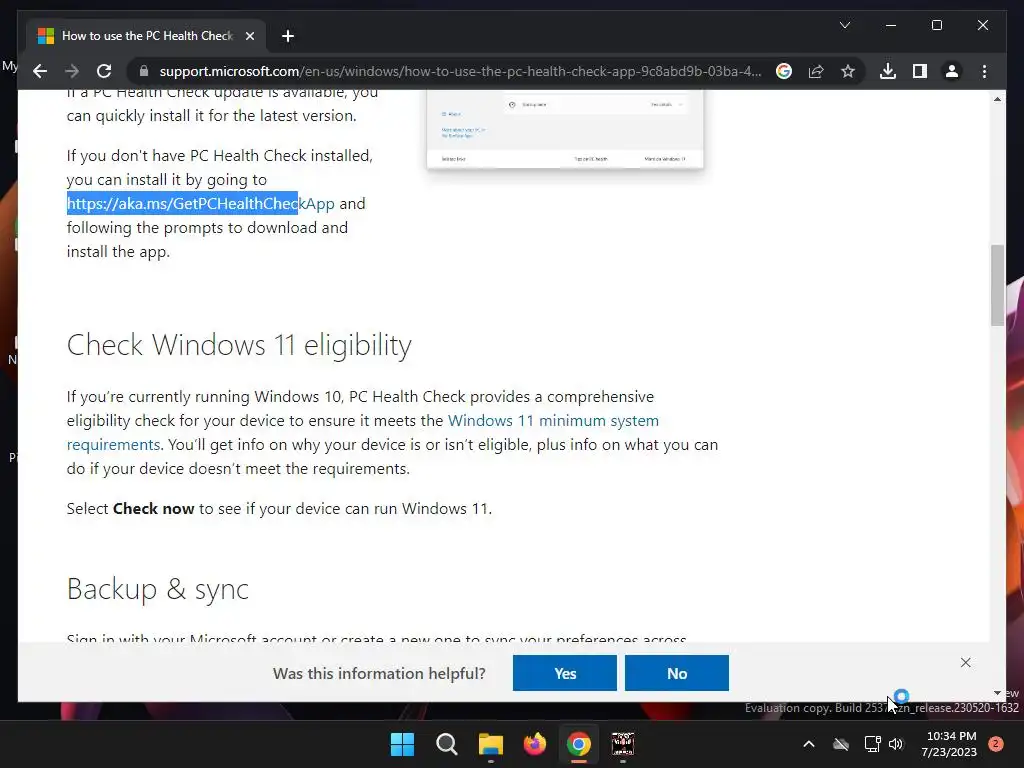The width and height of the screenshot is (1024, 768).
Task: Go back using the browser back arrow
Action: [40, 71]
